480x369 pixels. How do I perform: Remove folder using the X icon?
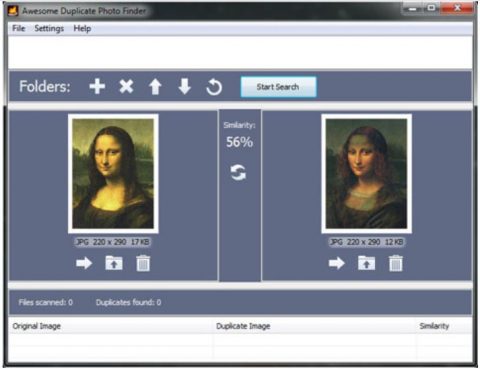coord(126,87)
